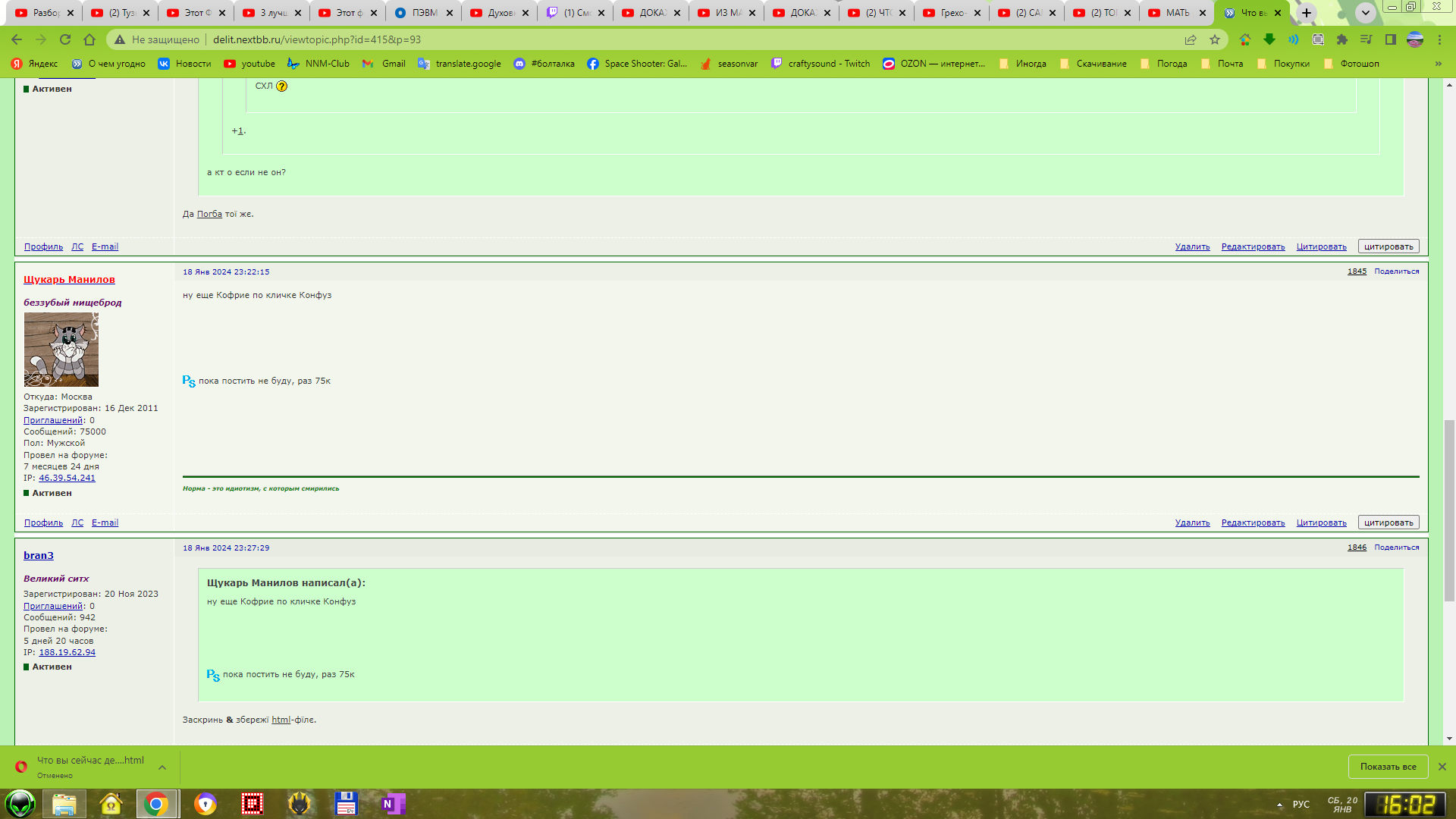This screenshot has height=819, width=1456.
Task: Open the screenshot capture extension icon
Action: tap(1318, 39)
